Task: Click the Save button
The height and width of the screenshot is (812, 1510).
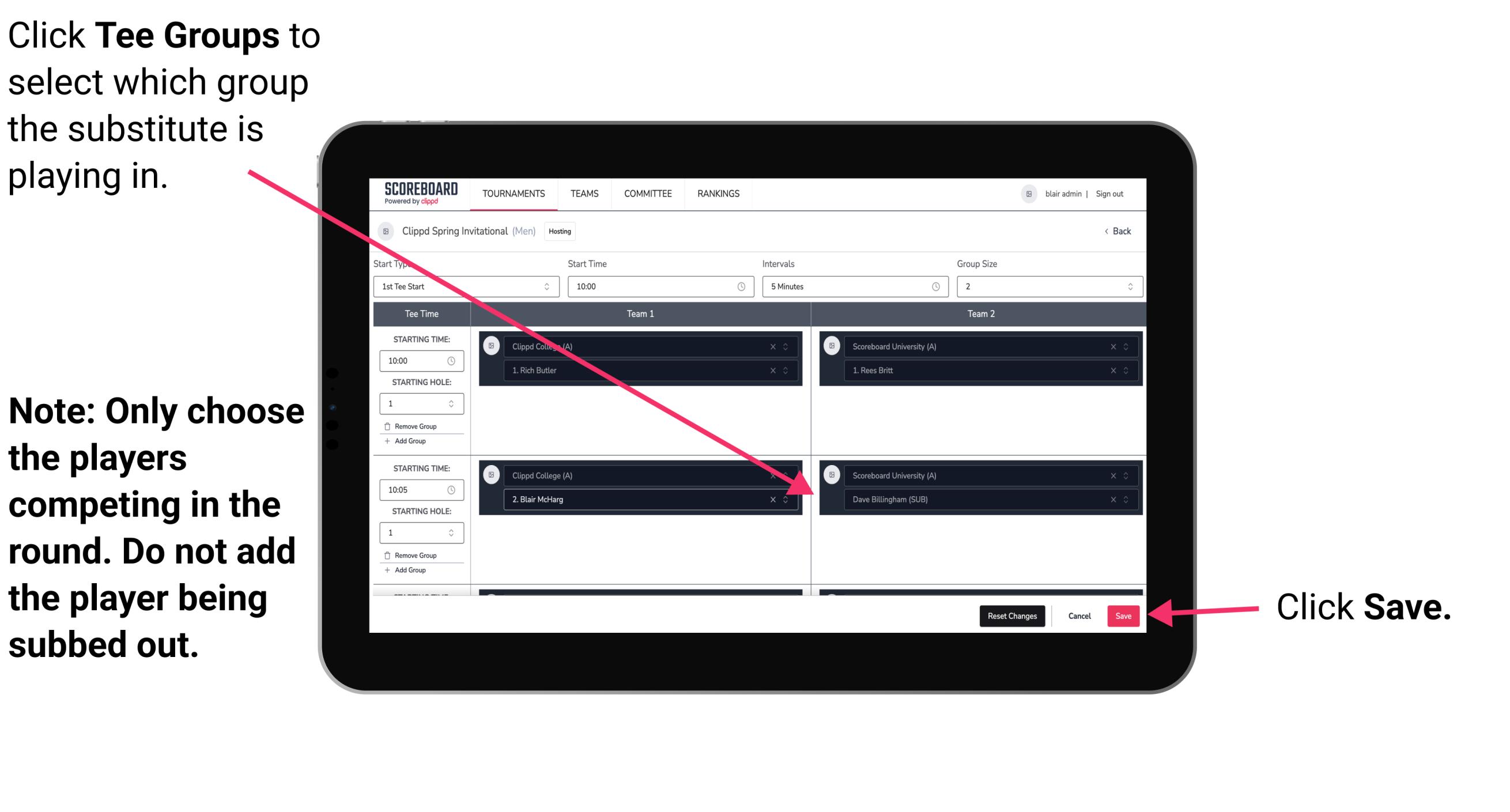Action: coord(1122,616)
